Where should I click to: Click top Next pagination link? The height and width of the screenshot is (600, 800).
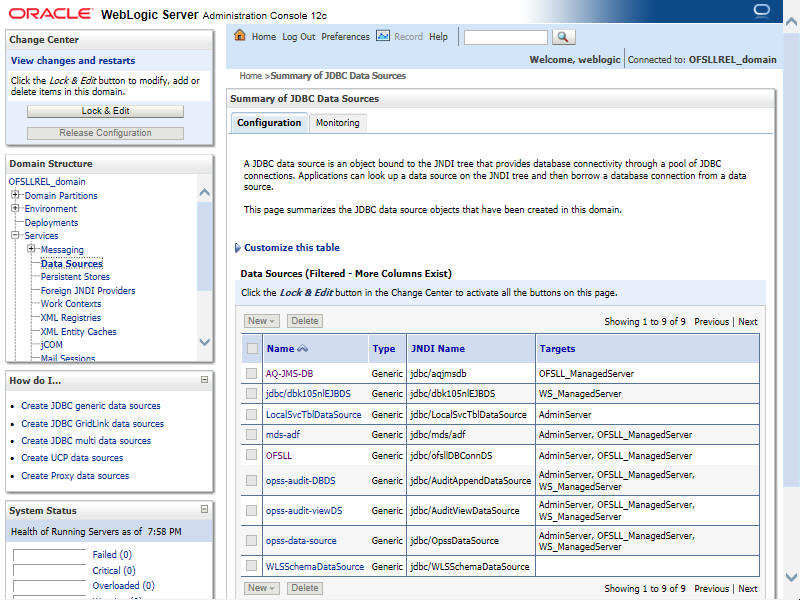point(747,321)
